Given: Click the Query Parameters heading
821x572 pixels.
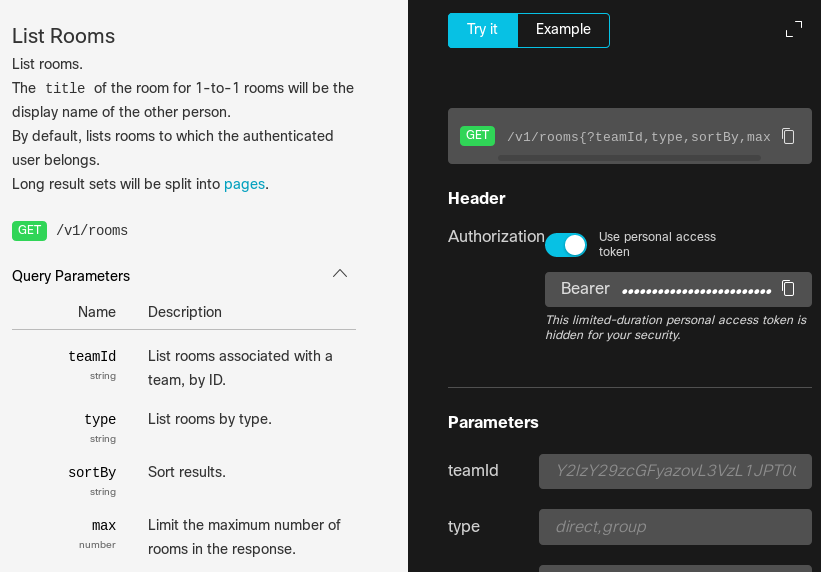Looking at the screenshot, I should click(71, 276).
